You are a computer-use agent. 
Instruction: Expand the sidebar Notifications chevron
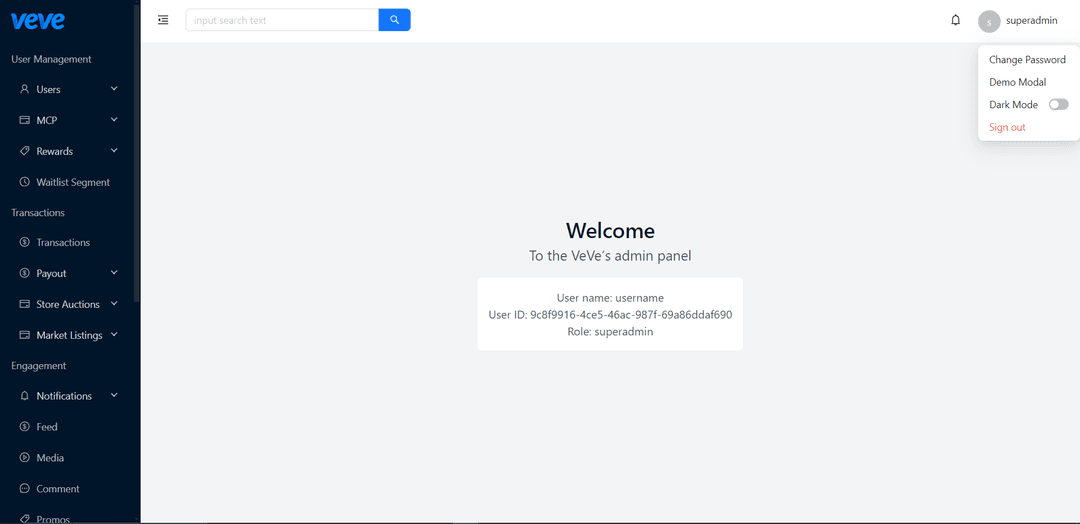[x=114, y=395]
